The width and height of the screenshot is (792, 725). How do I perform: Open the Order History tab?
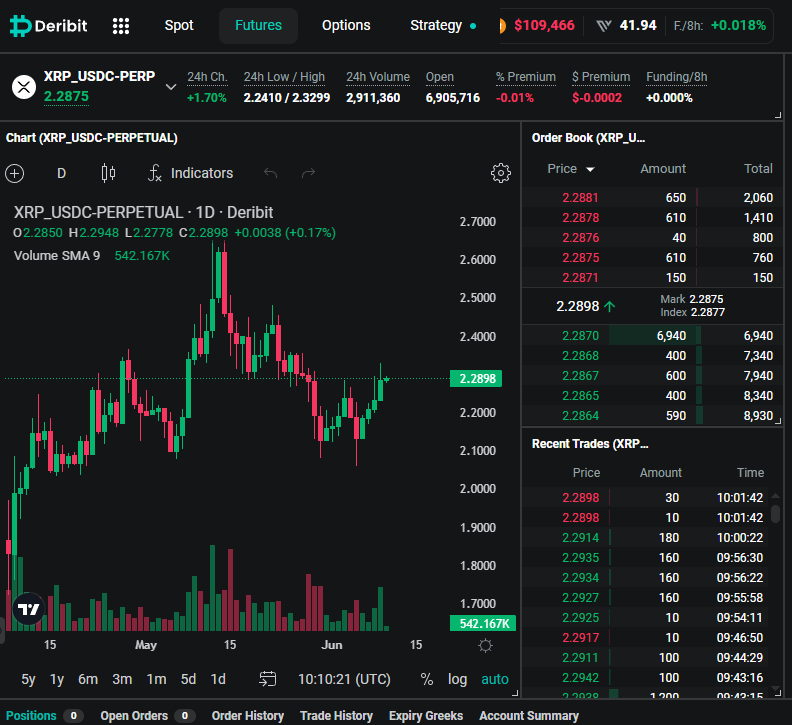(x=248, y=715)
